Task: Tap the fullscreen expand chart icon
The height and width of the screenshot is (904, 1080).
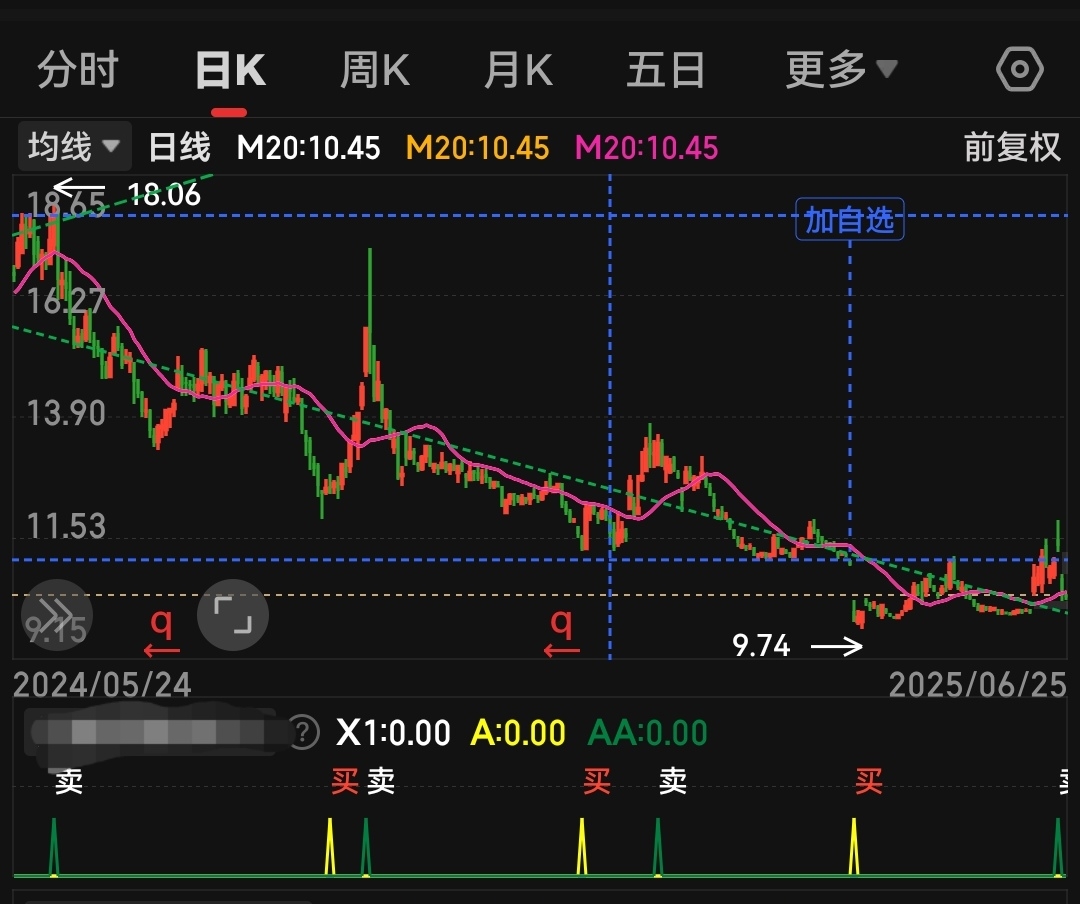Action: click(233, 615)
